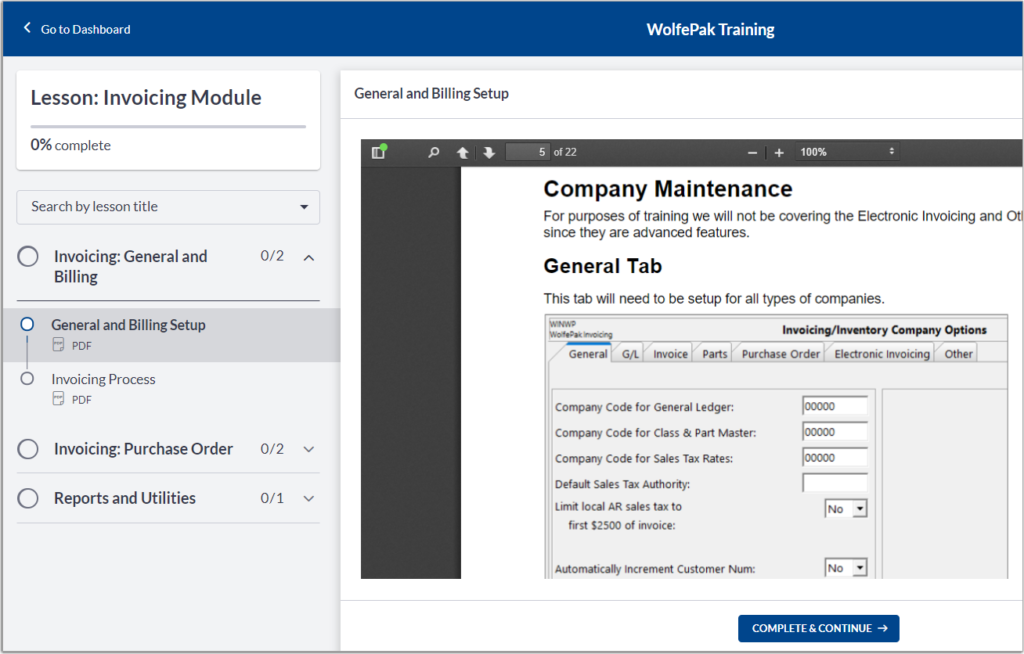Go to Dashboard via the top-left link
Screen dimensions: 1024x654
pos(75,29)
